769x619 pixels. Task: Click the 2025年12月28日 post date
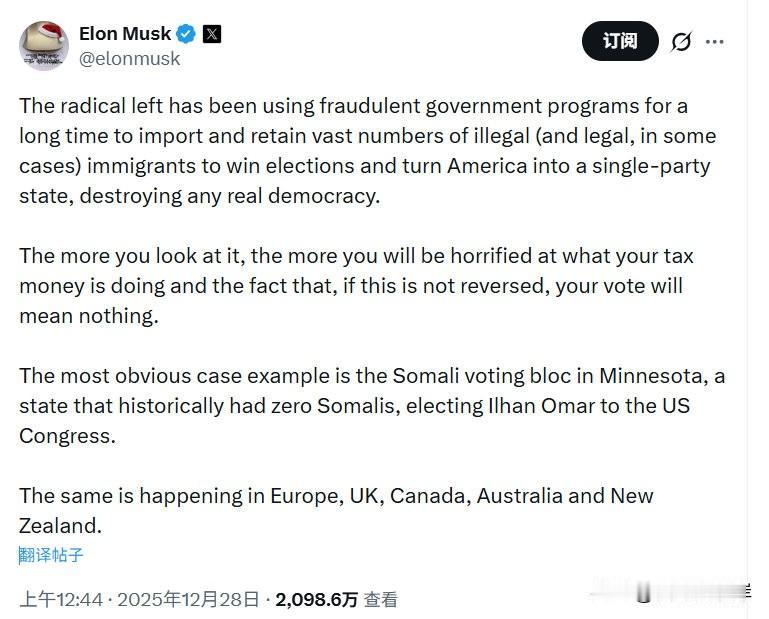pyautogui.click(x=189, y=599)
